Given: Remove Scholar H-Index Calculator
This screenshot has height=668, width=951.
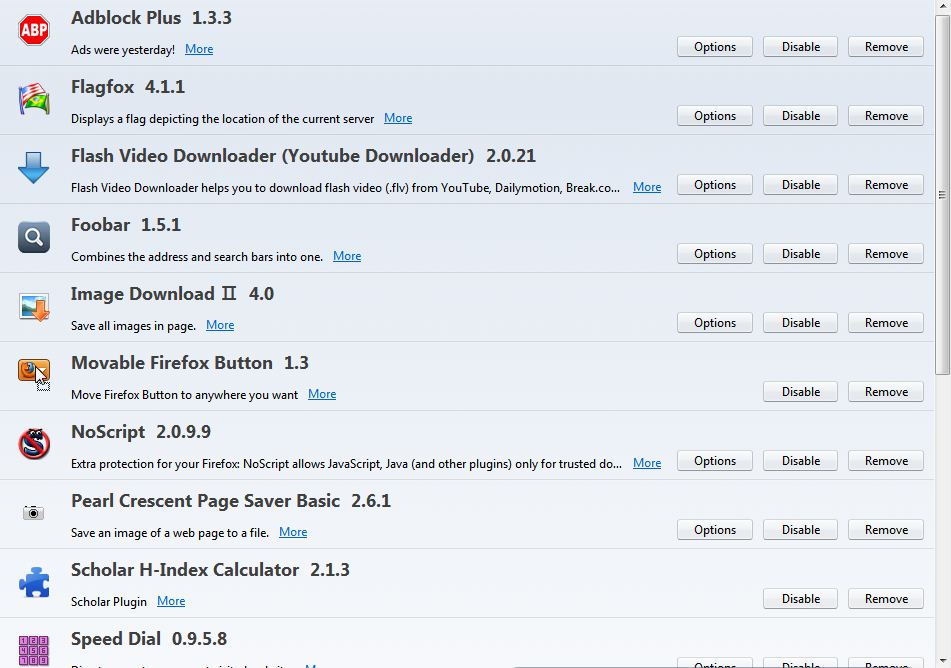Looking at the screenshot, I should click(x=886, y=599).
